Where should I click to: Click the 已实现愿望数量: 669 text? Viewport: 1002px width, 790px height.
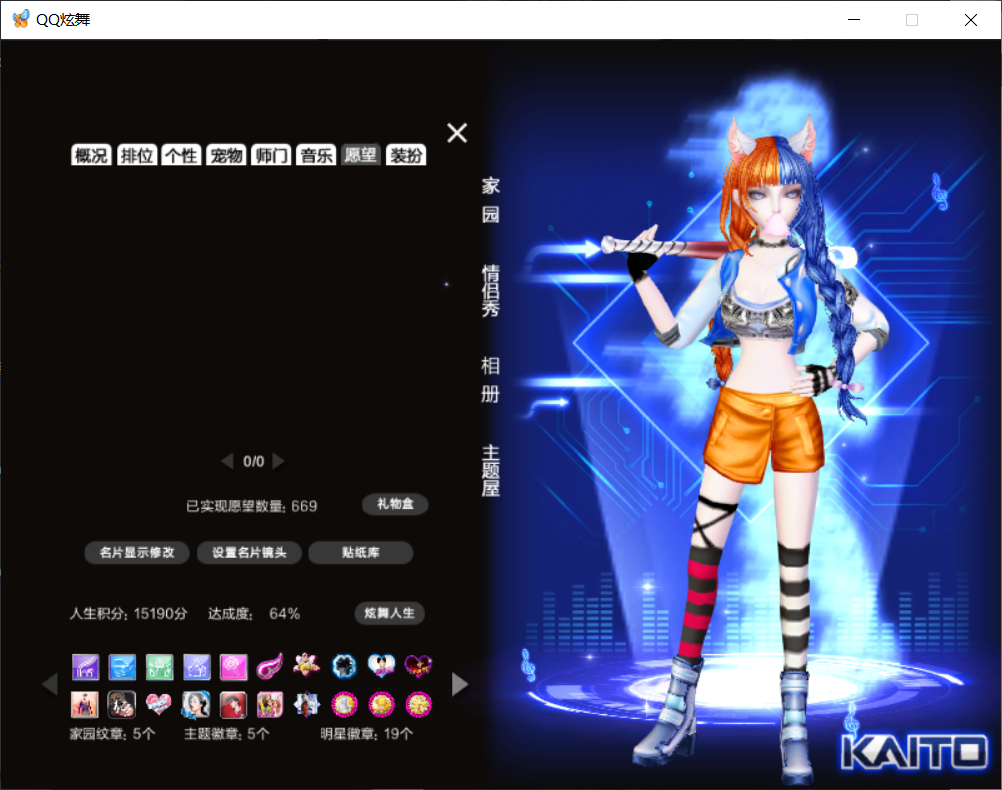click(x=251, y=506)
